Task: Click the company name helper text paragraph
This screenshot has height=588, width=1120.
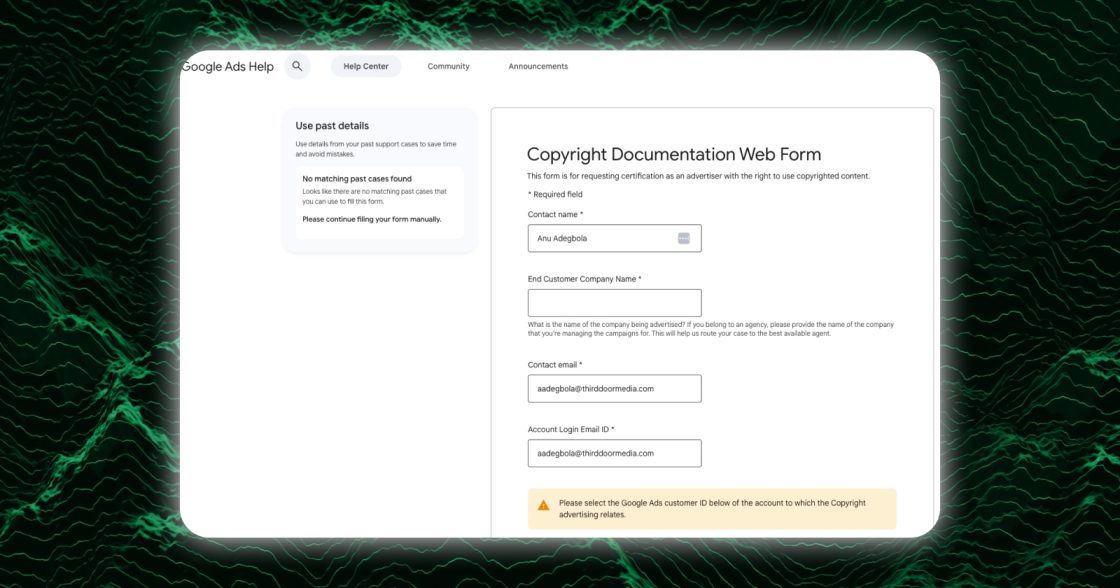Action: [711, 329]
